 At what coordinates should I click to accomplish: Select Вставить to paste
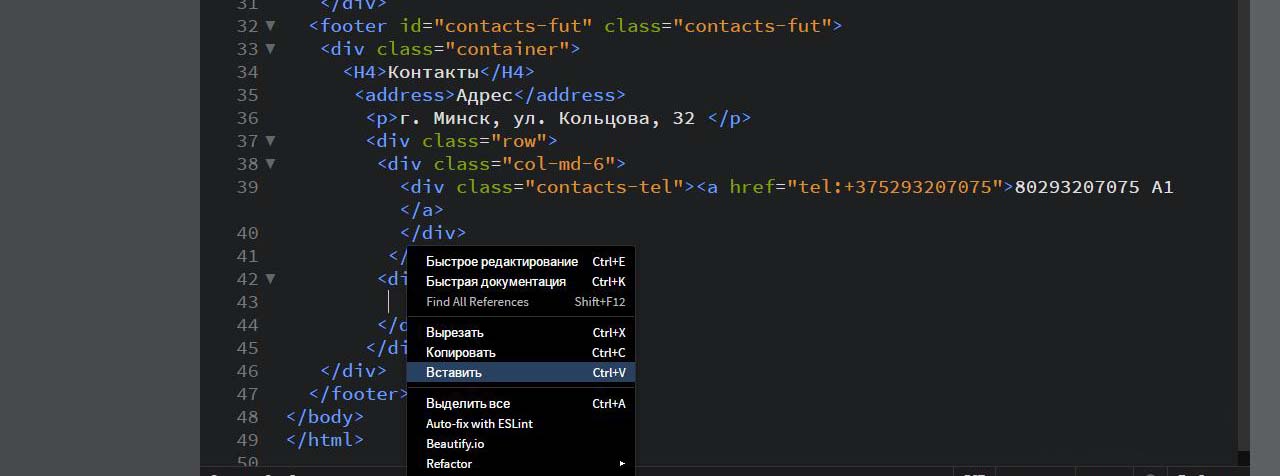(x=454, y=373)
